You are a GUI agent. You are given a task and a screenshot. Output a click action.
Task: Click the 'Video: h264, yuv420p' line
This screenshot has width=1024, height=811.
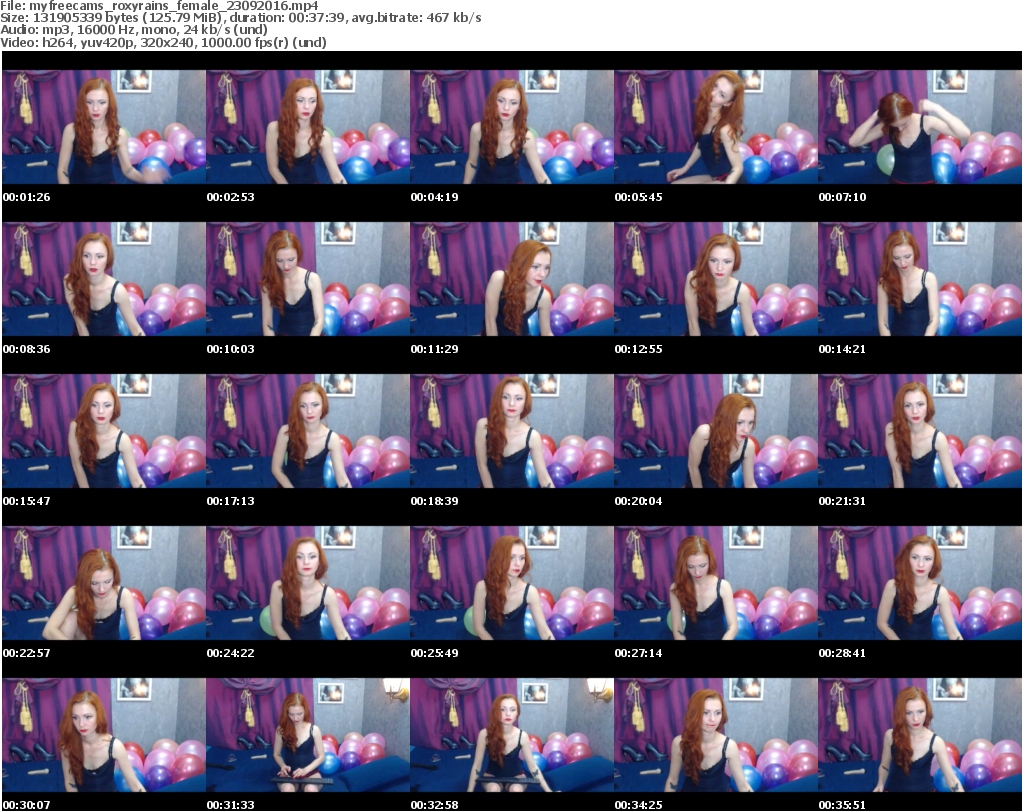(x=163, y=42)
